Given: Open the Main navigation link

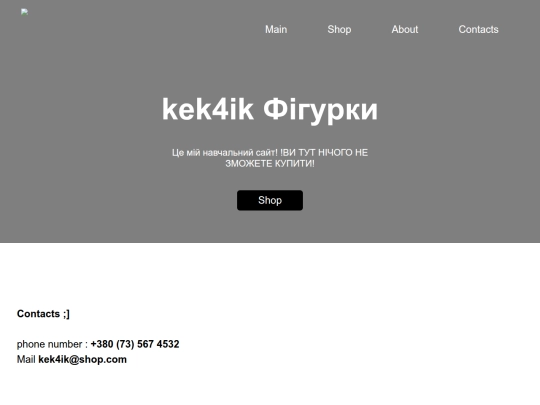Looking at the screenshot, I should tap(276, 30).
